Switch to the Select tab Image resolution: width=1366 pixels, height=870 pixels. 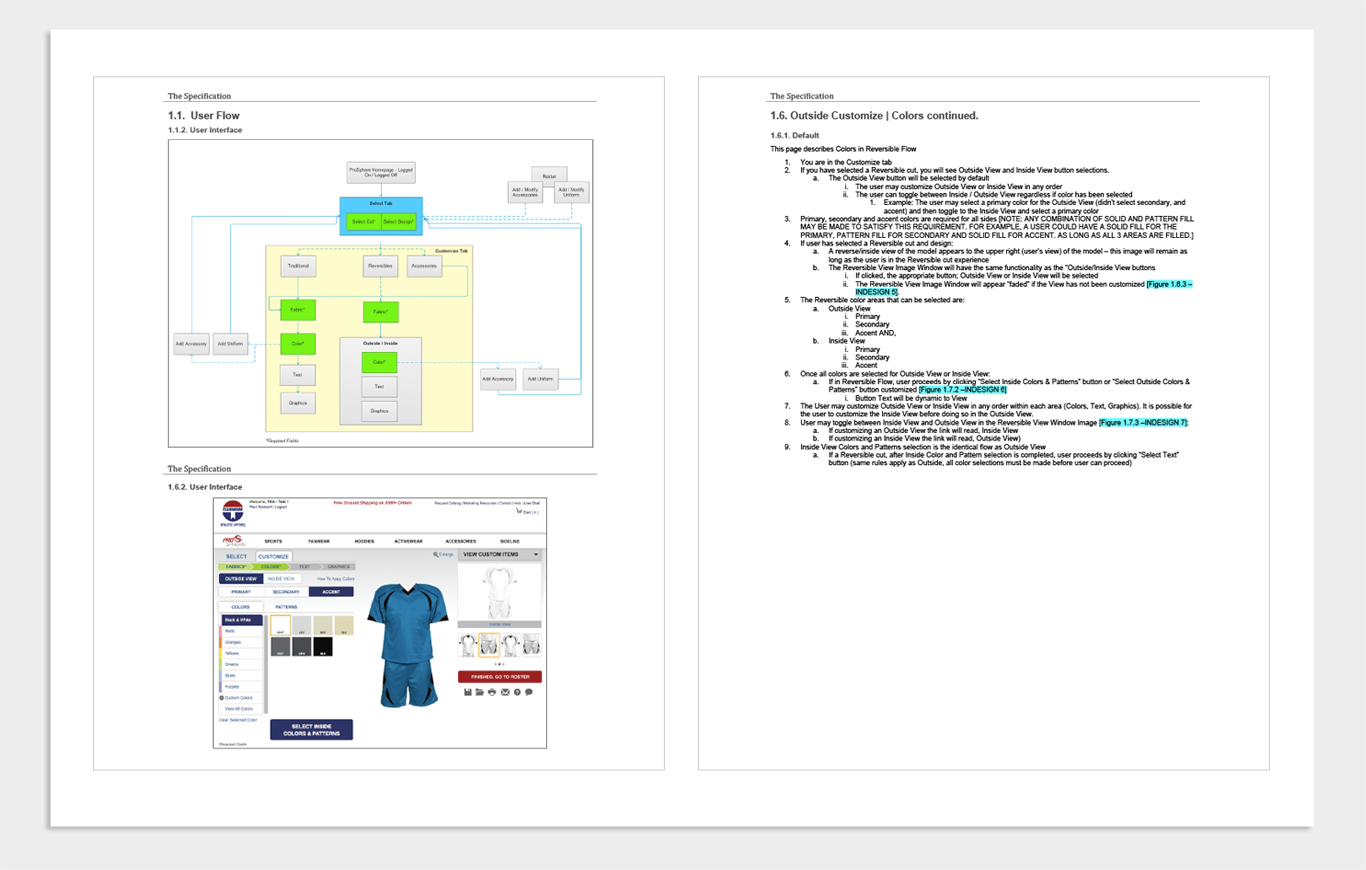pos(237,556)
